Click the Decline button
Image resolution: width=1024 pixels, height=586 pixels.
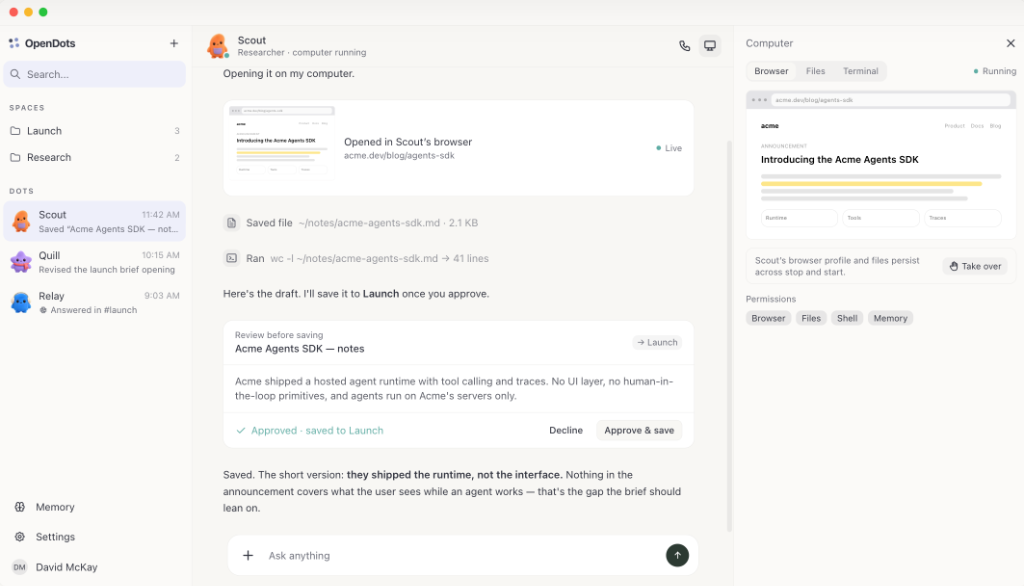click(x=566, y=431)
